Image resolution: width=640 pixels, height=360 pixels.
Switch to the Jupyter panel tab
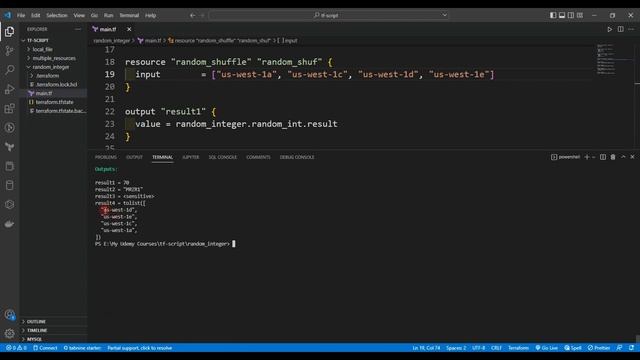191,157
